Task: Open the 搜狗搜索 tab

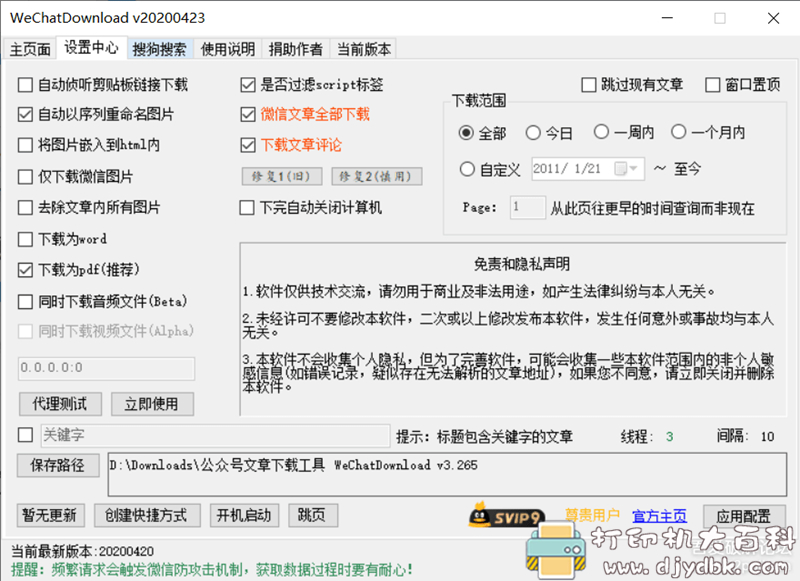Action: tap(159, 49)
